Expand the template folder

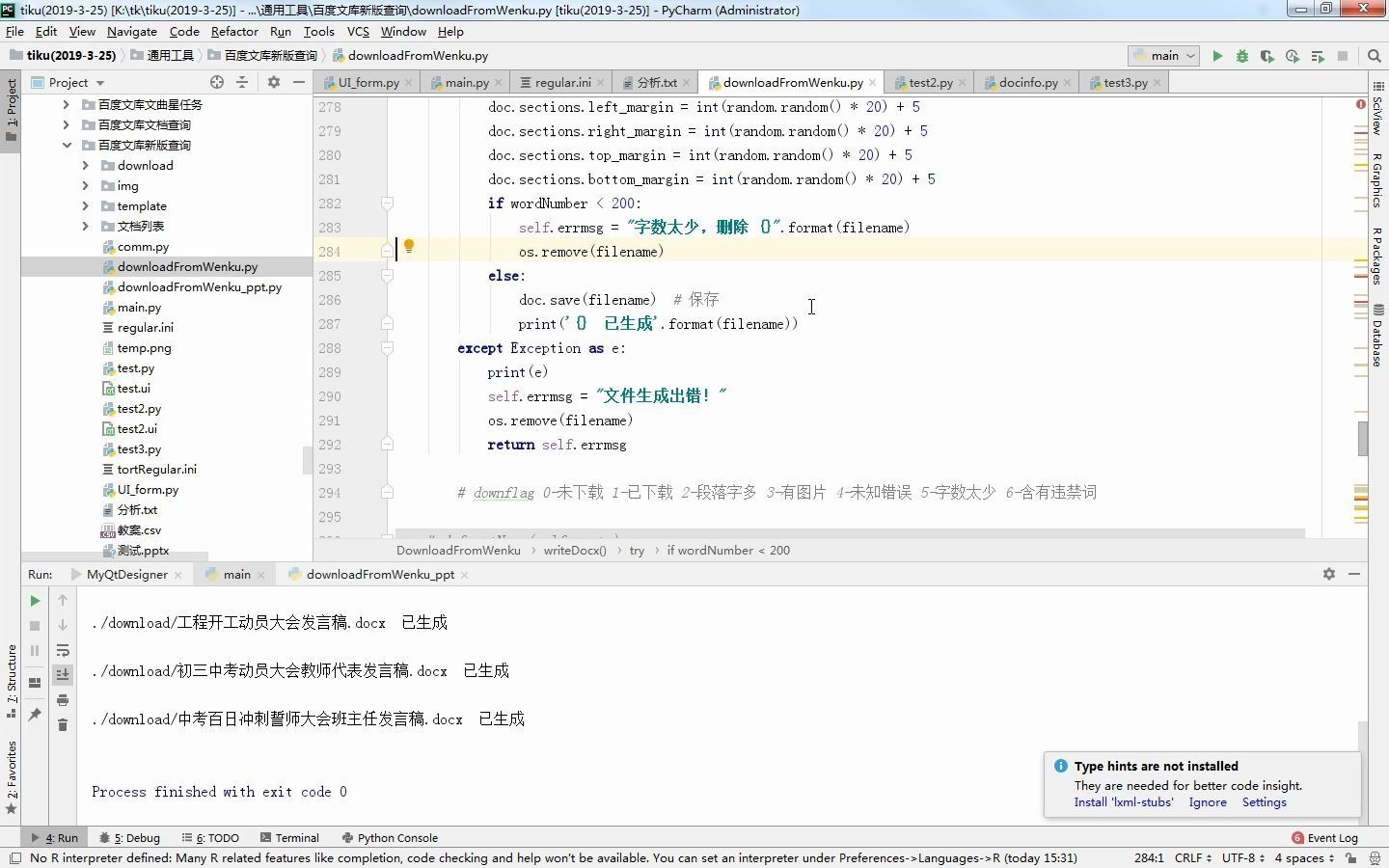click(x=84, y=205)
